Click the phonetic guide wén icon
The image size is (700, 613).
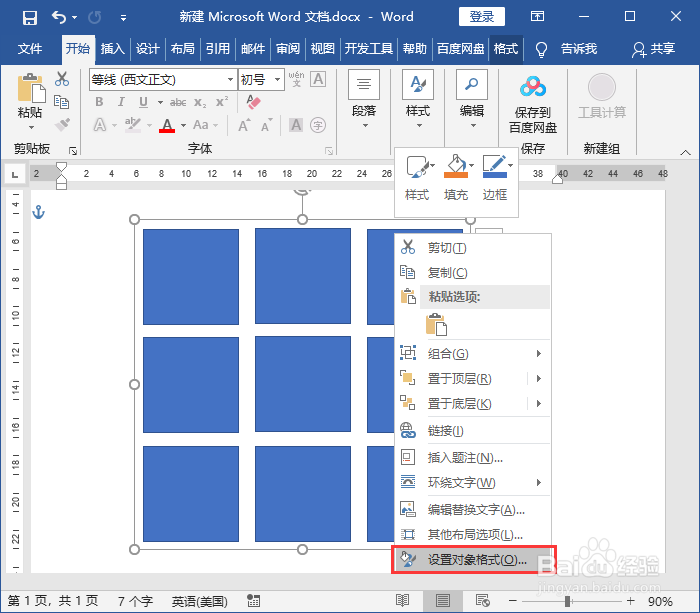pos(296,79)
